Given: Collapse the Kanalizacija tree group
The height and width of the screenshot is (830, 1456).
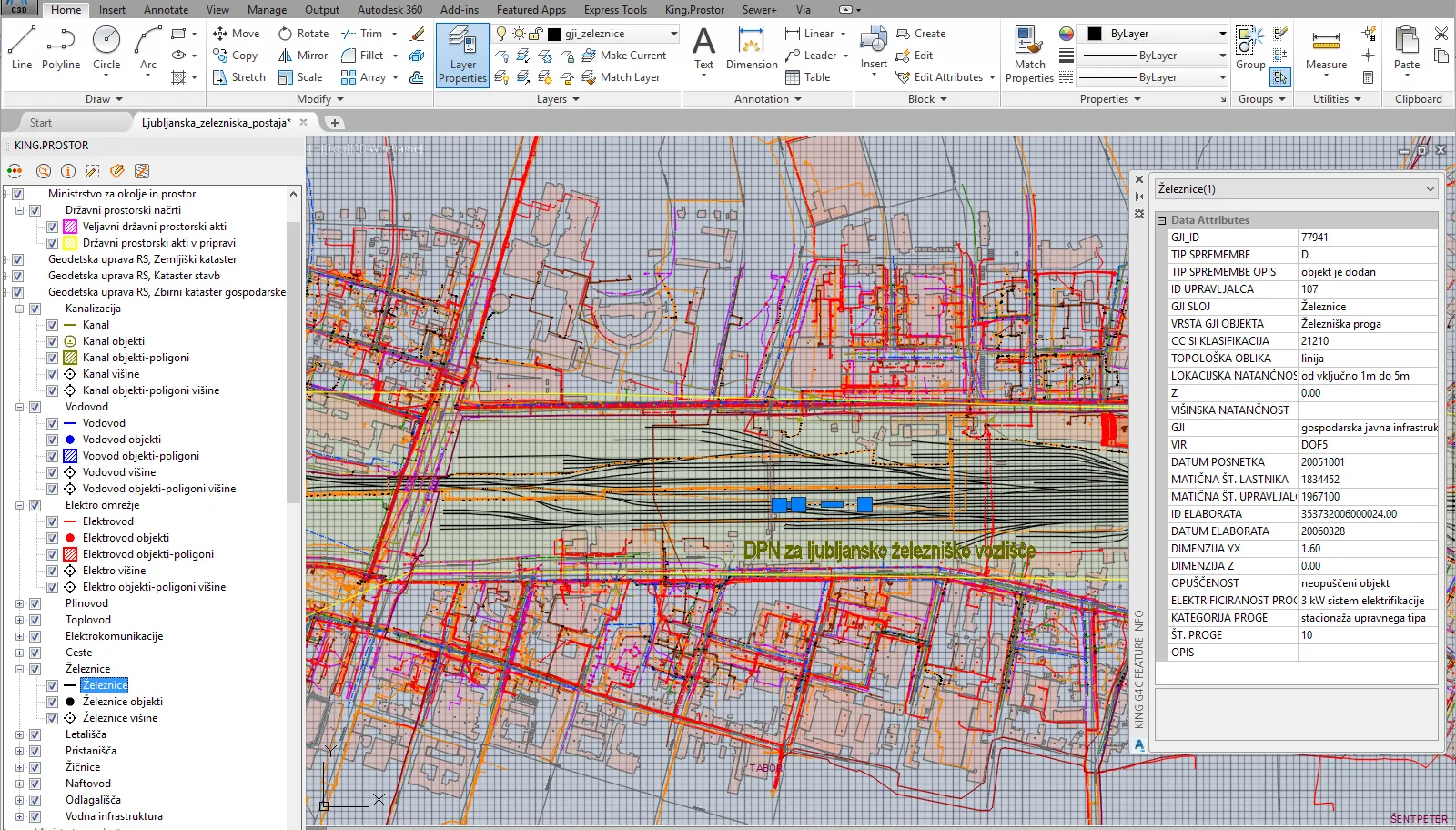Looking at the screenshot, I should (19, 309).
